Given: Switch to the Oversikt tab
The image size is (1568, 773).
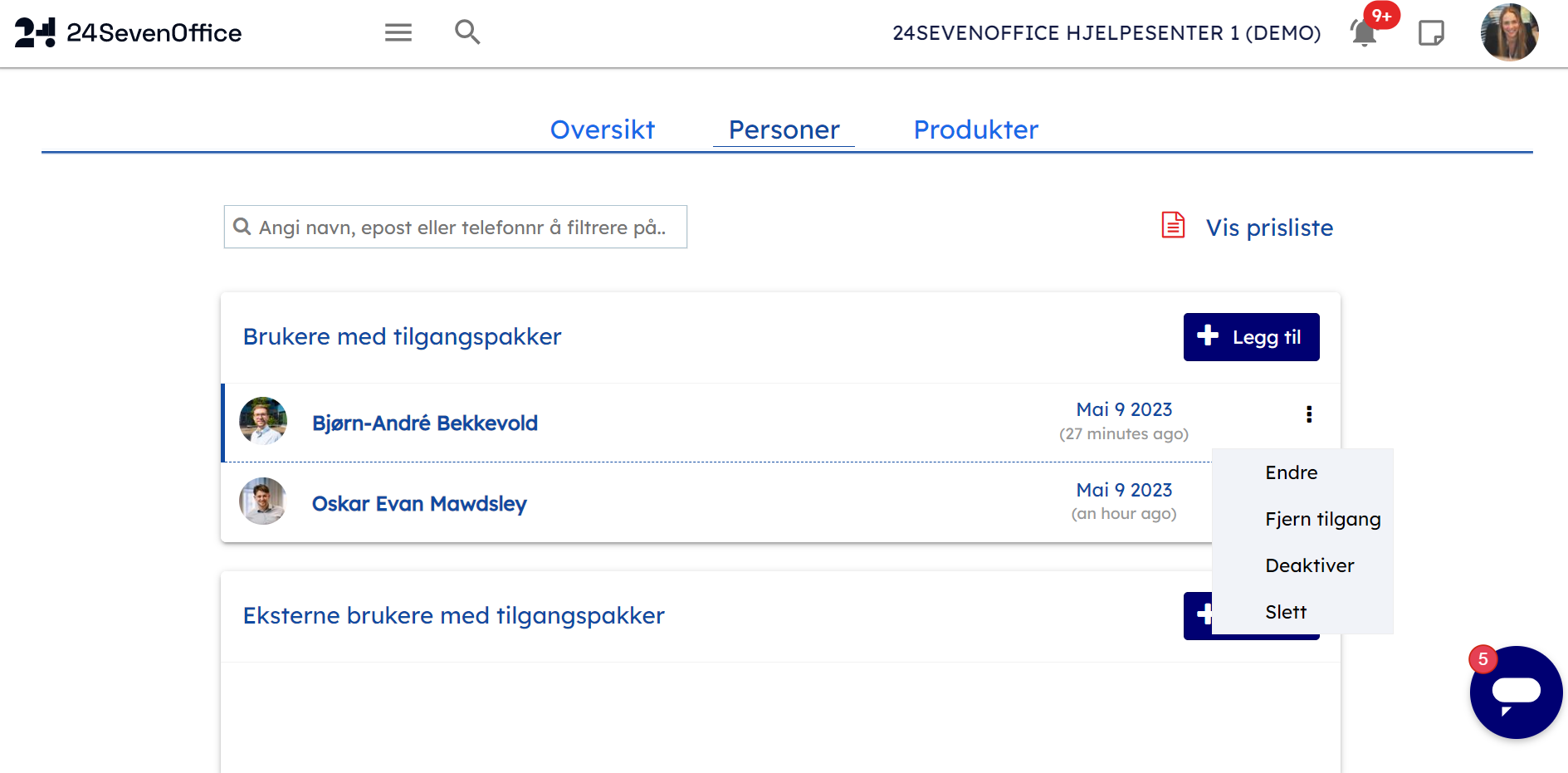Looking at the screenshot, I should (x=602, y=130).
